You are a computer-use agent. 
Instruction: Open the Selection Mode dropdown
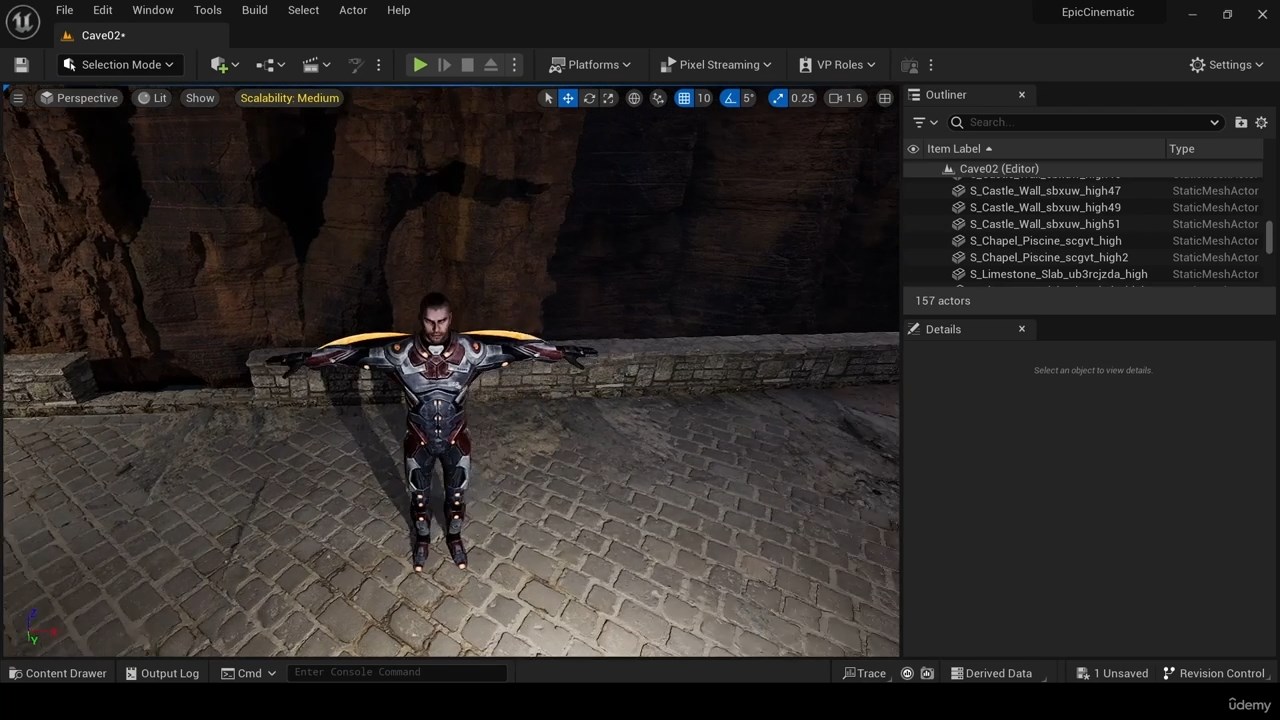pos(118,65)
